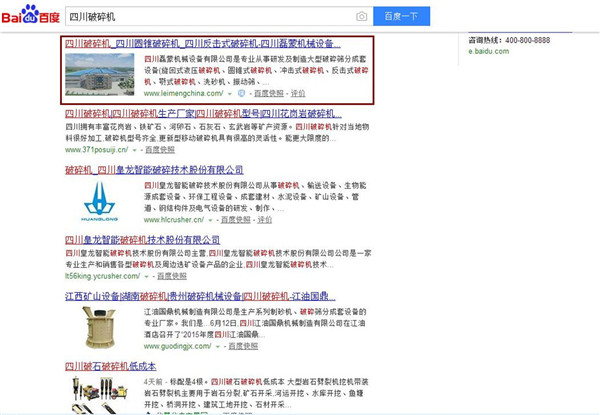Open 百度快照 for hlcrusher result
Screen dimensions: 600x415
pos(236,220)
